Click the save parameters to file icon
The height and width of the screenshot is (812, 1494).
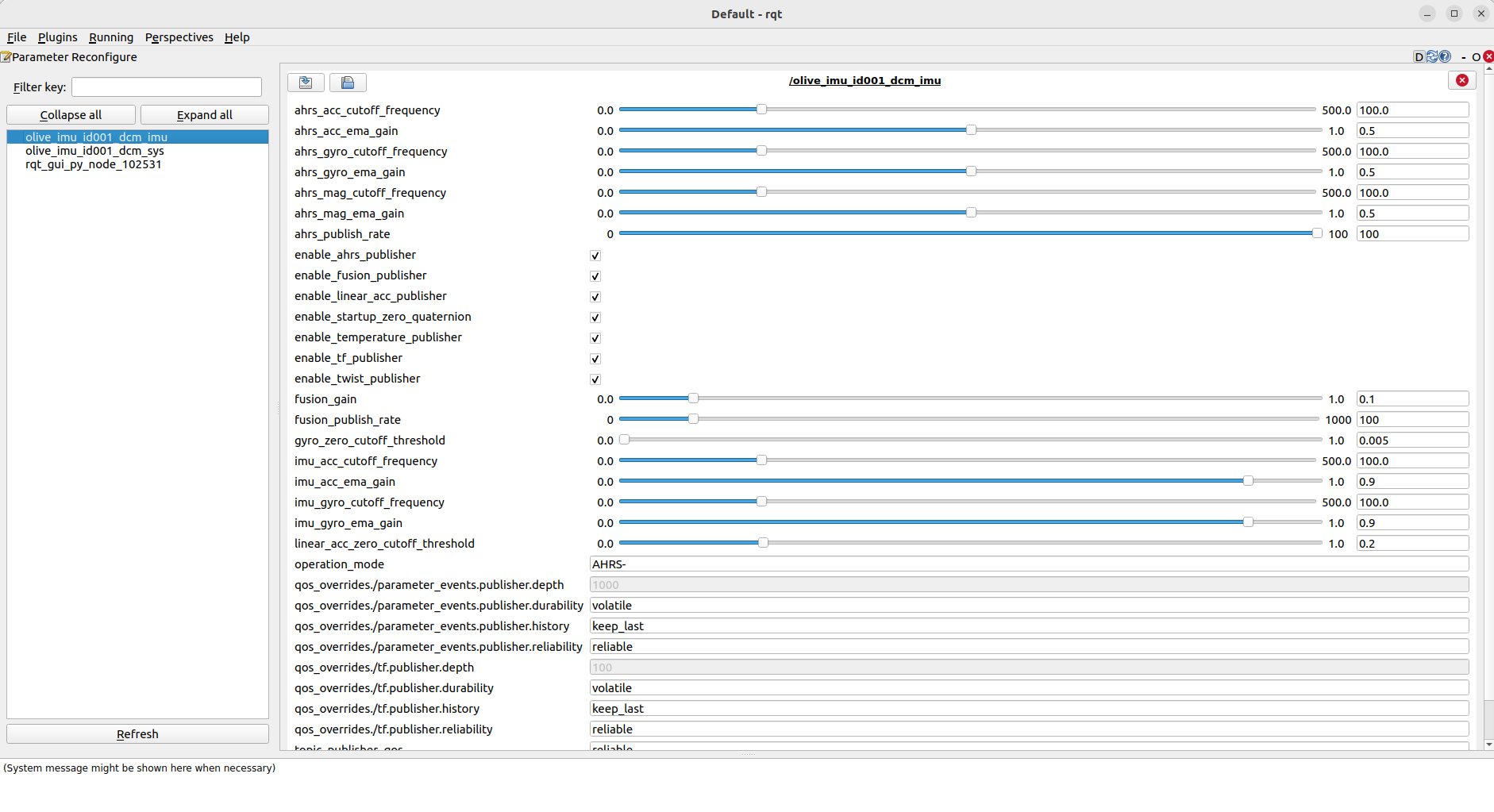coord(306,83)
